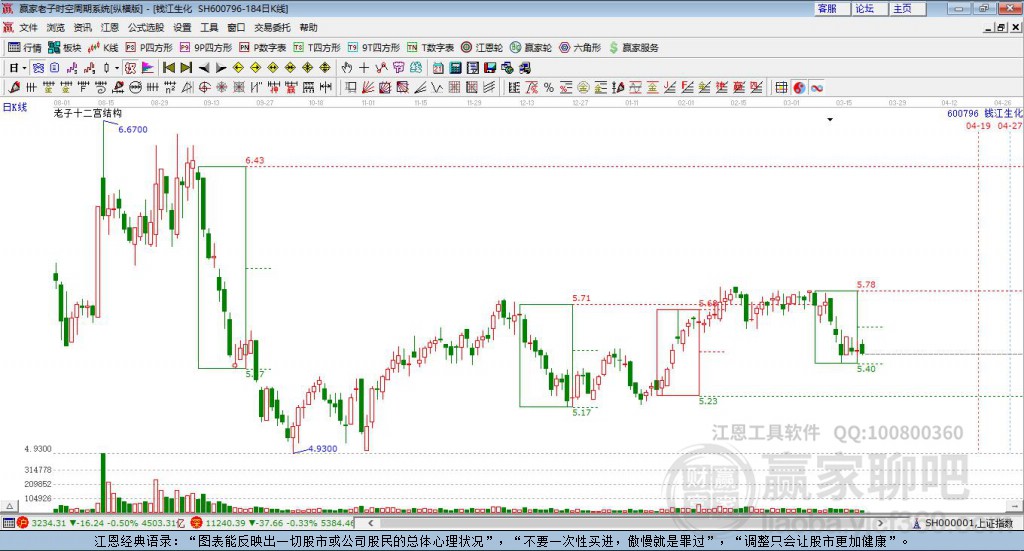Click the small black dropdown triangle above chart
This screenshot has height=551, width=1024.
pos(830,119)
